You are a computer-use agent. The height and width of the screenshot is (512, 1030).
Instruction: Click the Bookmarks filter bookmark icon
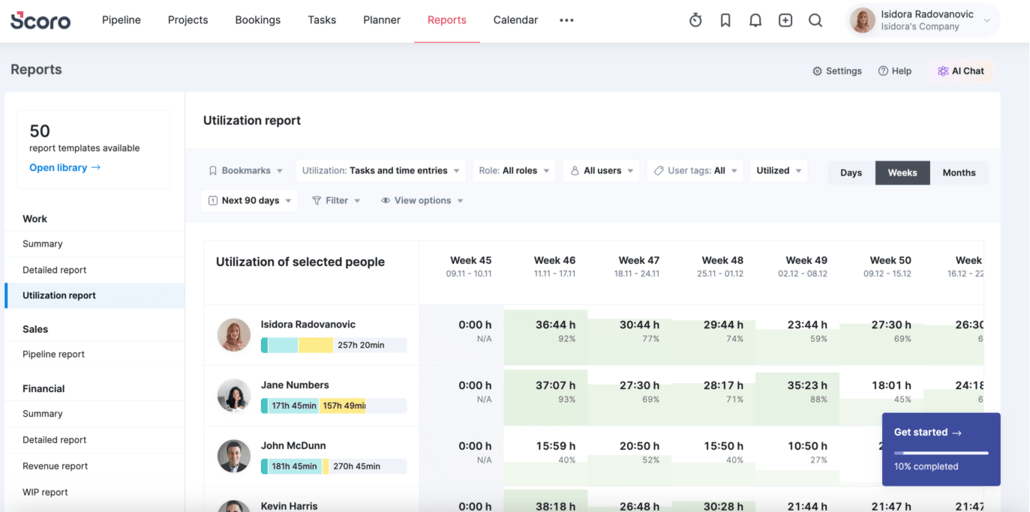click(x=212, y=170)
